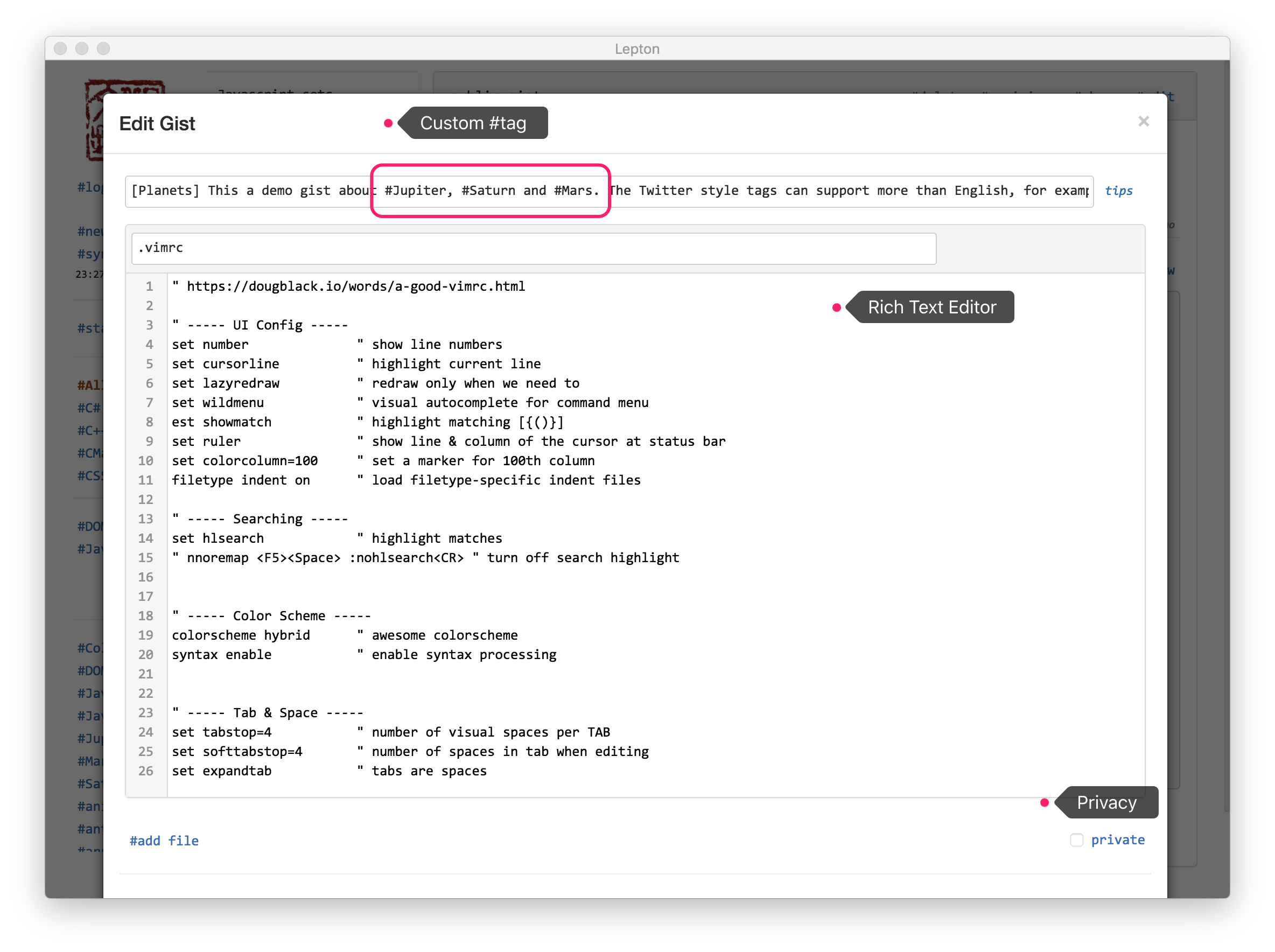Select the #C# tag in sidebar
The image size is (1275, 952).
89,408
